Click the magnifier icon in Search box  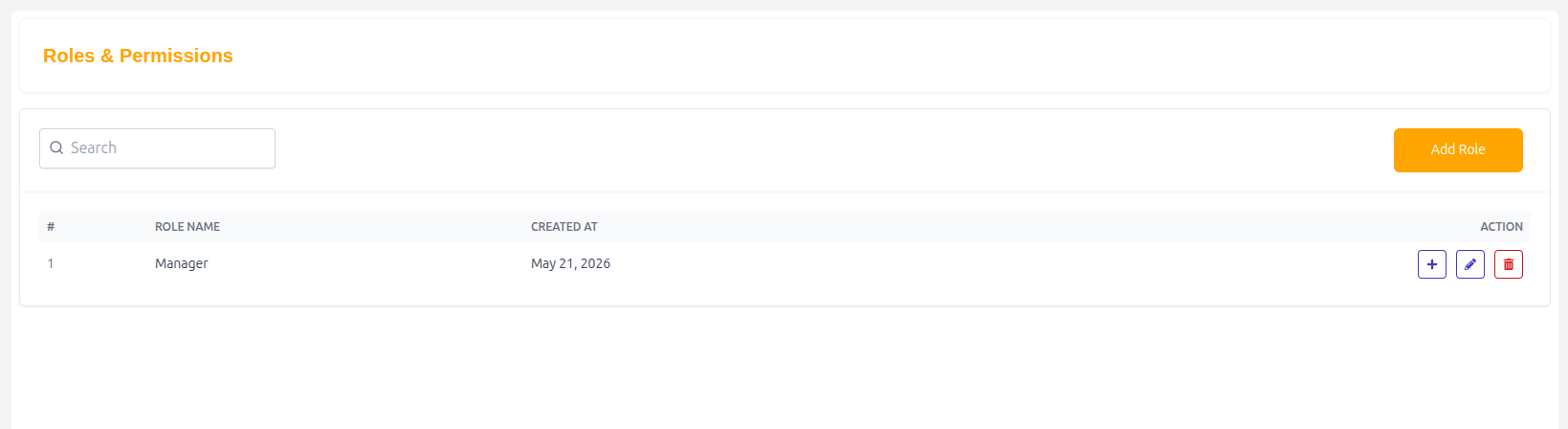click(x=56, y=147)
